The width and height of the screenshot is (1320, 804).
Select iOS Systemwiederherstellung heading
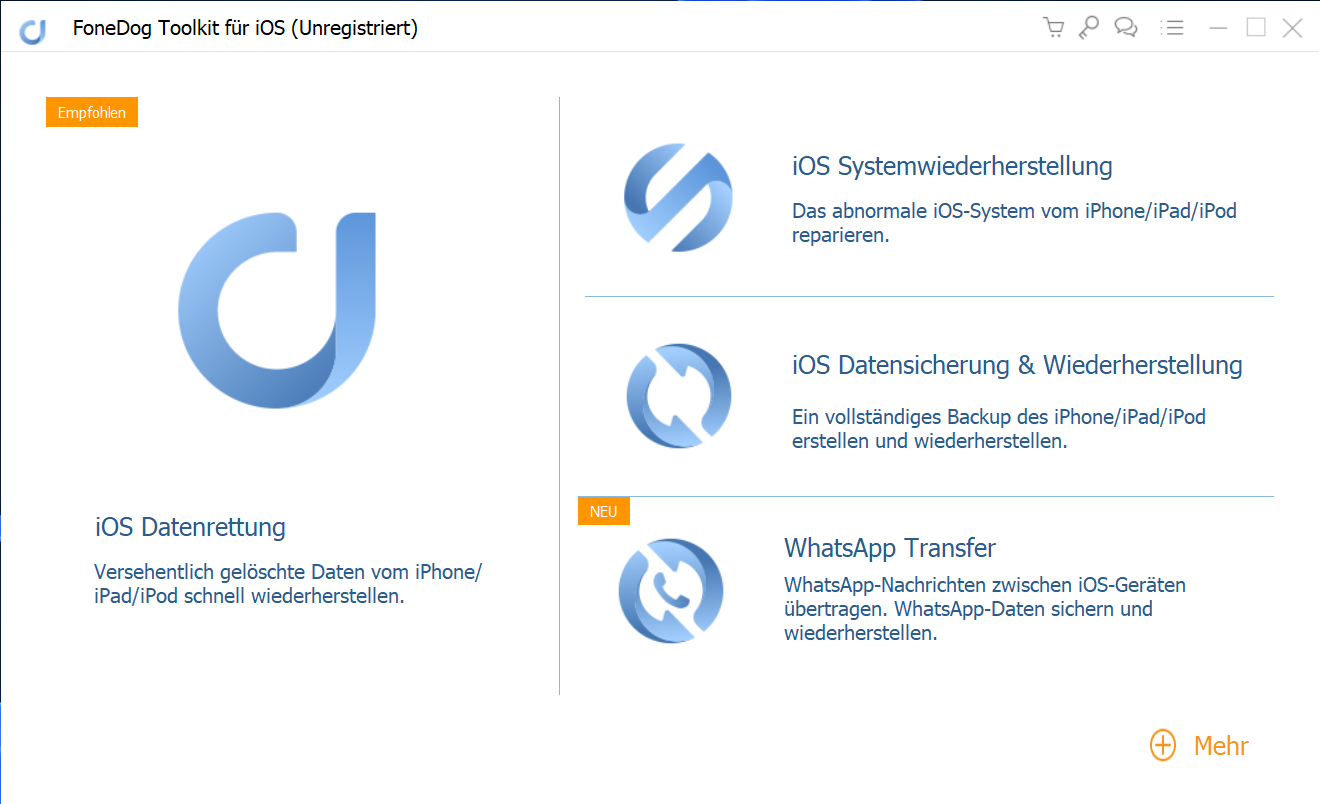(952, 165)
